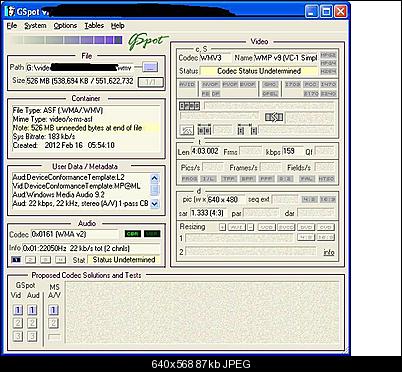Click GSpot Vid test button 2
Screen dimensions: 402x372
[18, 323]
